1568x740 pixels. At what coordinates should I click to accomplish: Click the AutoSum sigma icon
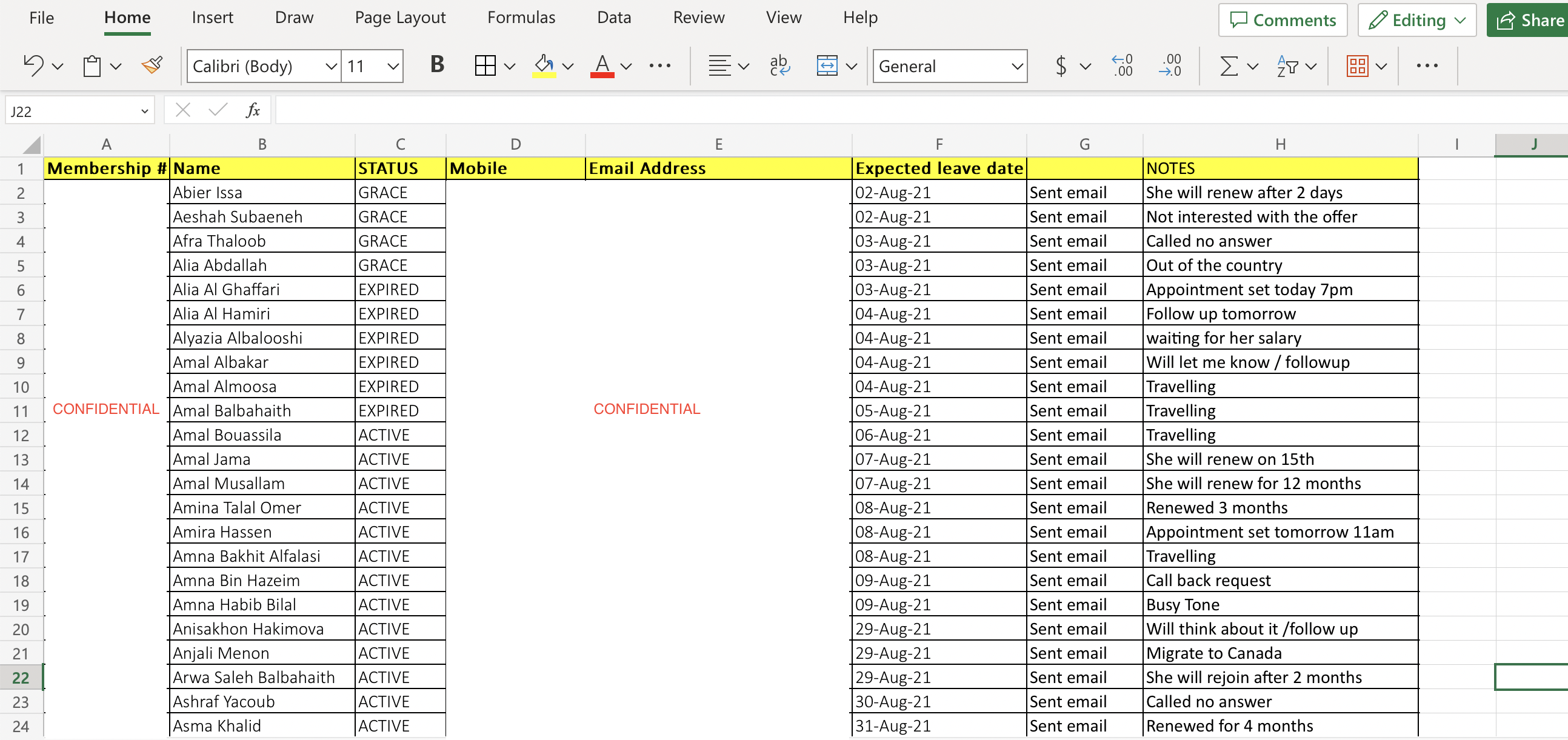tap(1229, 65)
